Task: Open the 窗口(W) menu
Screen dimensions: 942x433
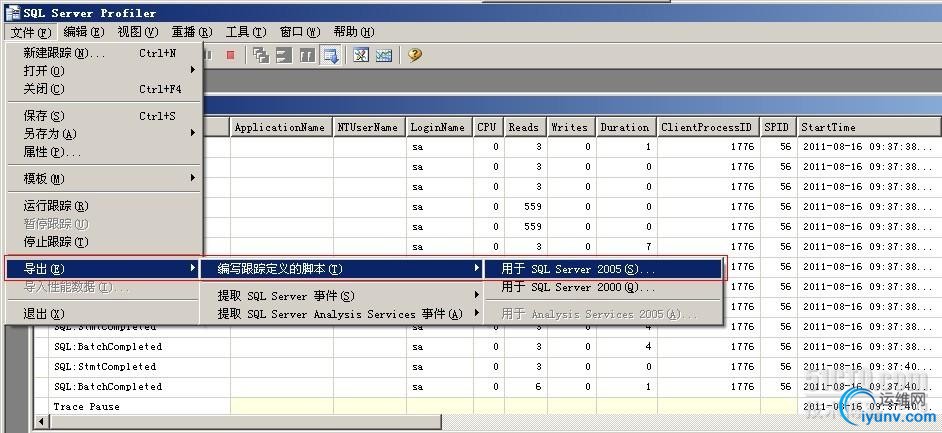Action: pyautogui.click(x=300, y=32)
